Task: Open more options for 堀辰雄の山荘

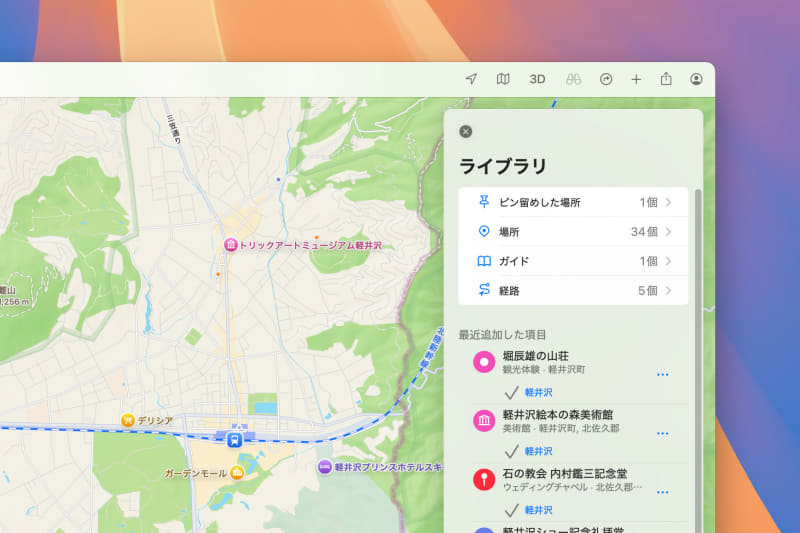Action: click(x=662, y=374)
